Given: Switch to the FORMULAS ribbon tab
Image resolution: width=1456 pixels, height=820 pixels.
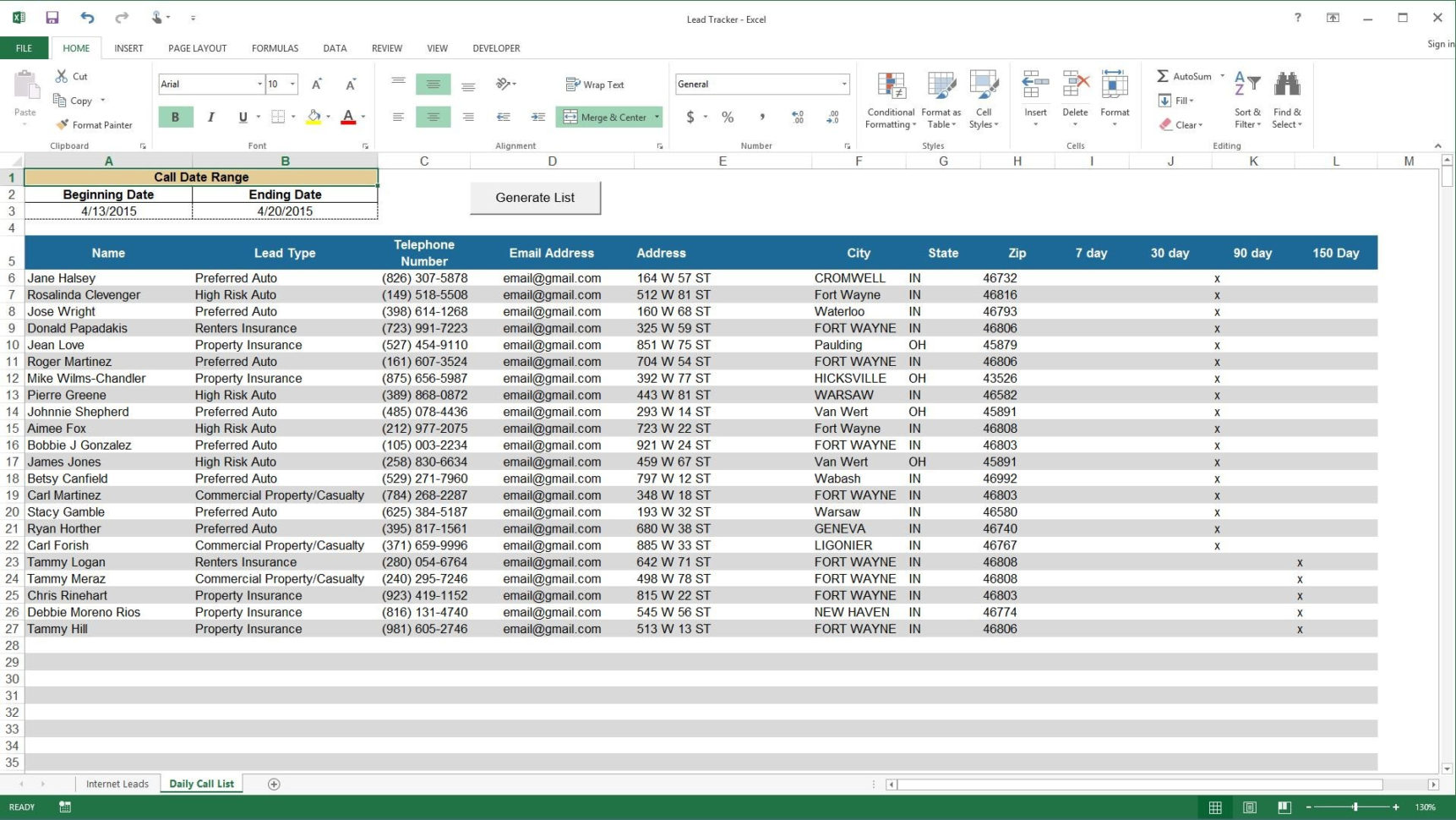Looking at the screenshot, I should pos(274,48).
